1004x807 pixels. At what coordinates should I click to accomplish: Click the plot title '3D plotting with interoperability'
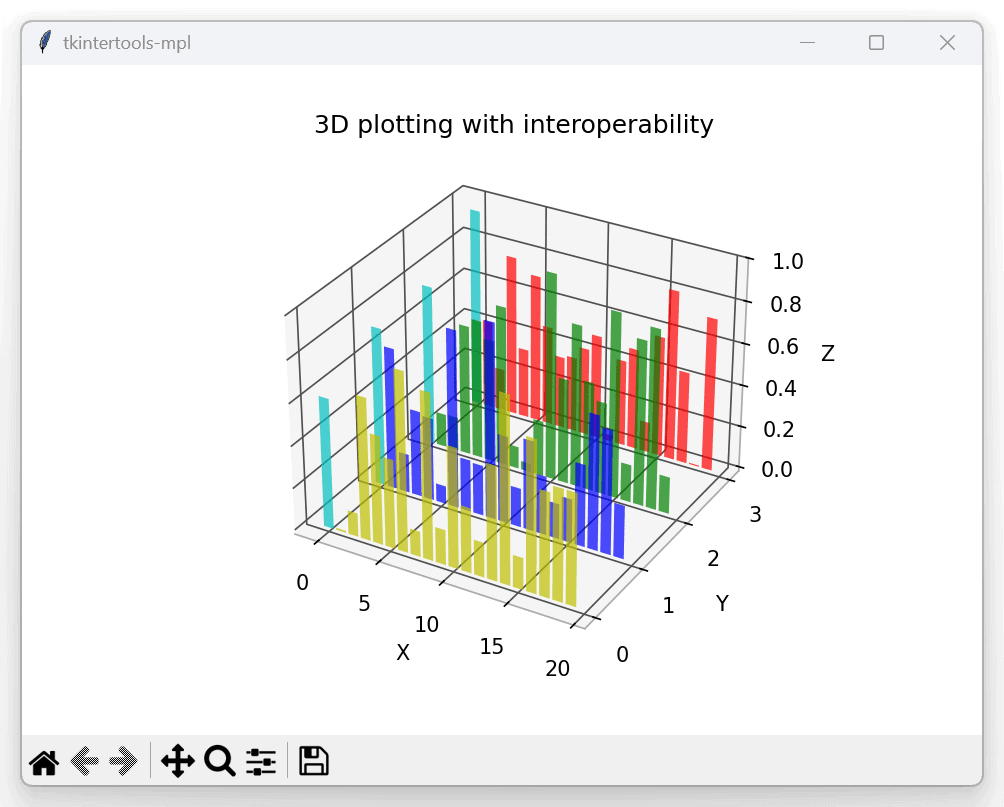514,124
